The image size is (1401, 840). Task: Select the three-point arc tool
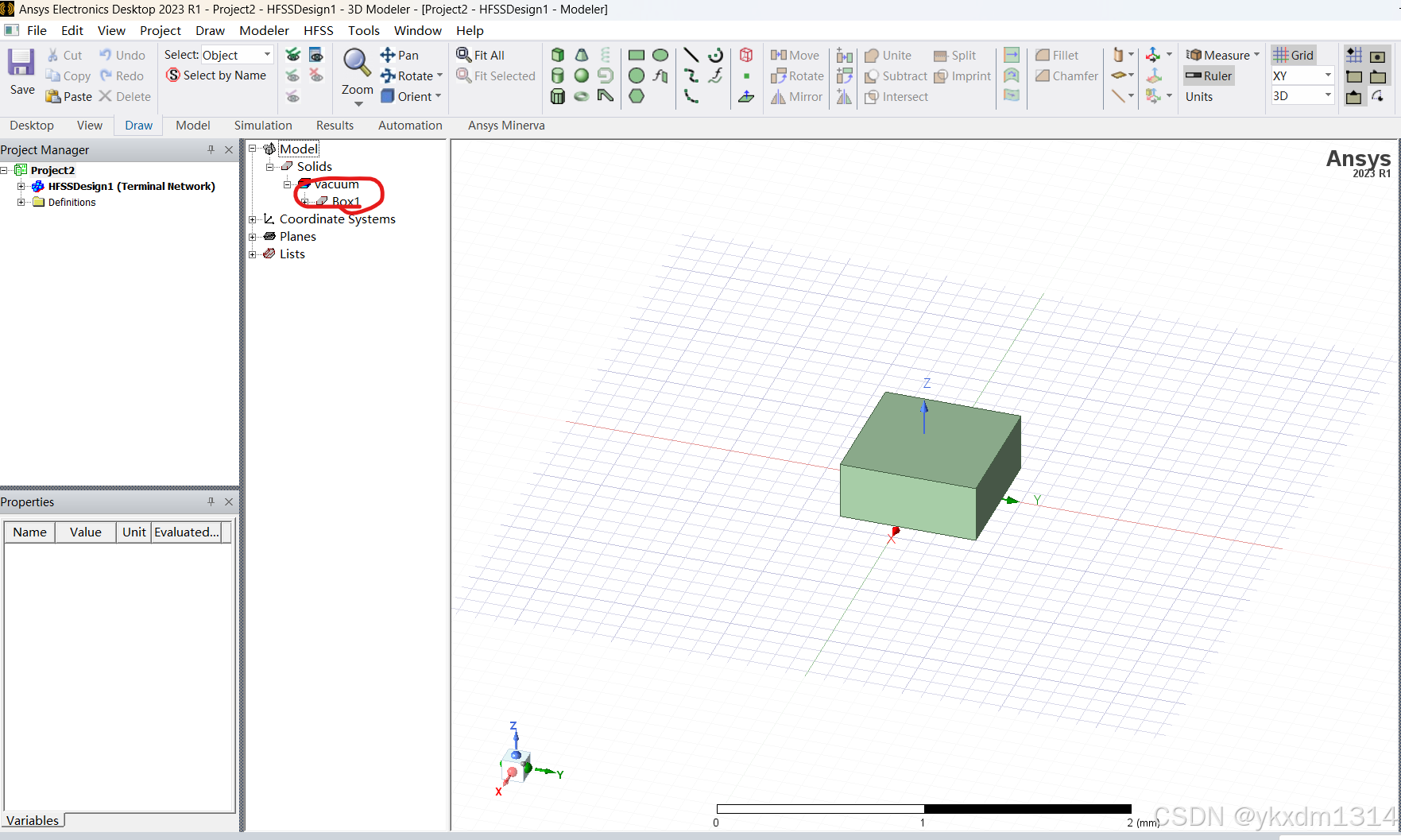(x=691, y=96)
